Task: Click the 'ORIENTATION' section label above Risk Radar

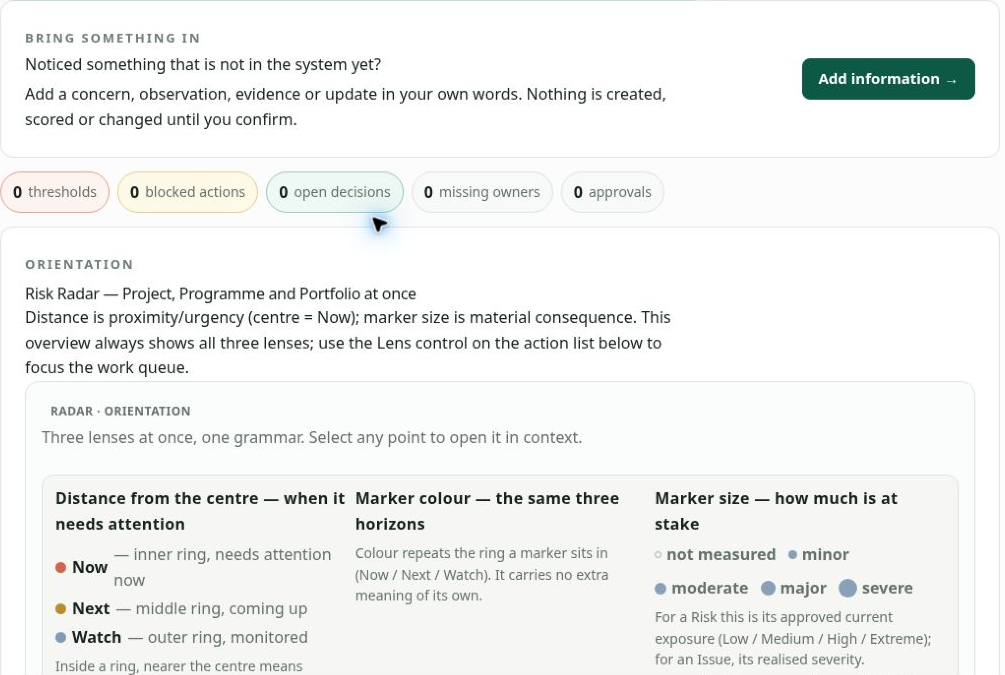Action: 79,265
